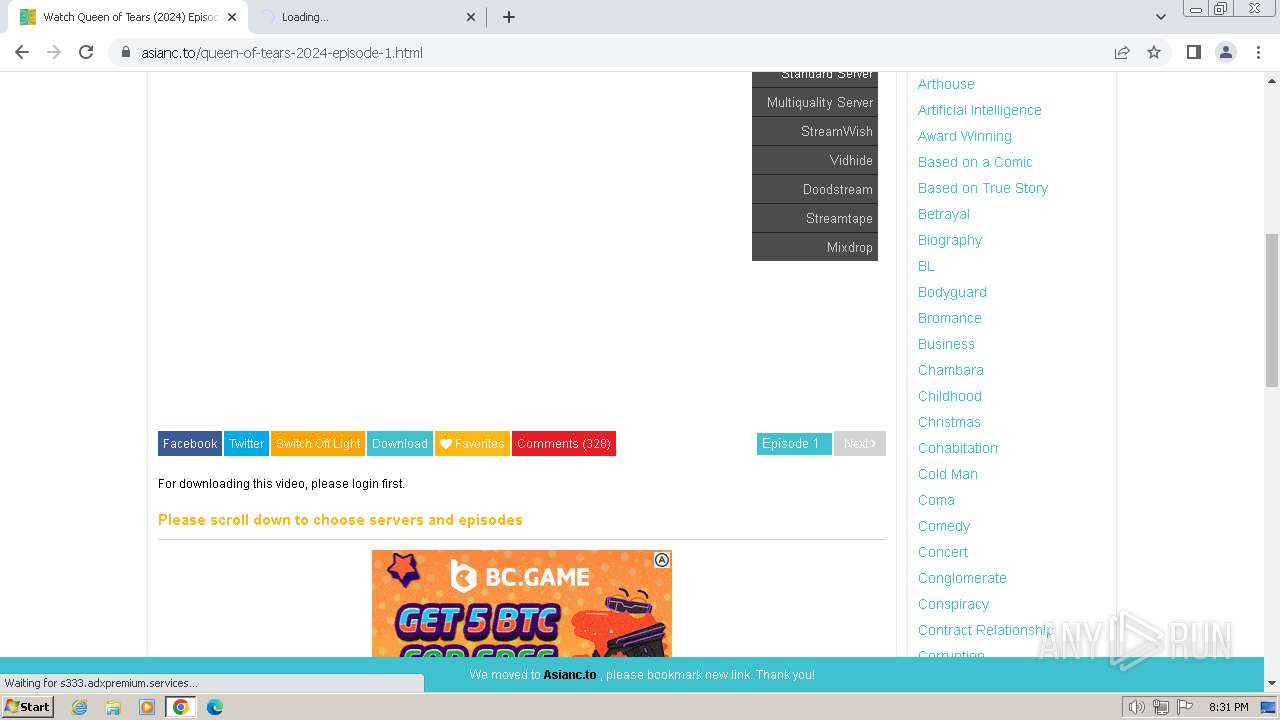Open the Bodyguard genre
The width and height of the screenshot is (1280, 720).
952,292
